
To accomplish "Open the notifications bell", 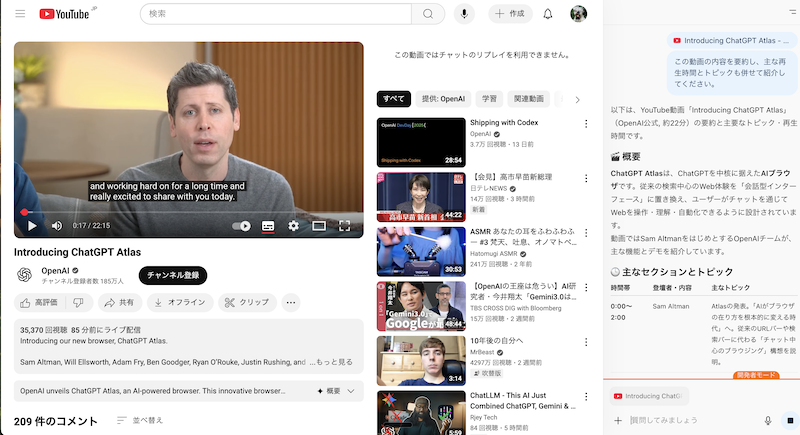I will tap(547, 14).
